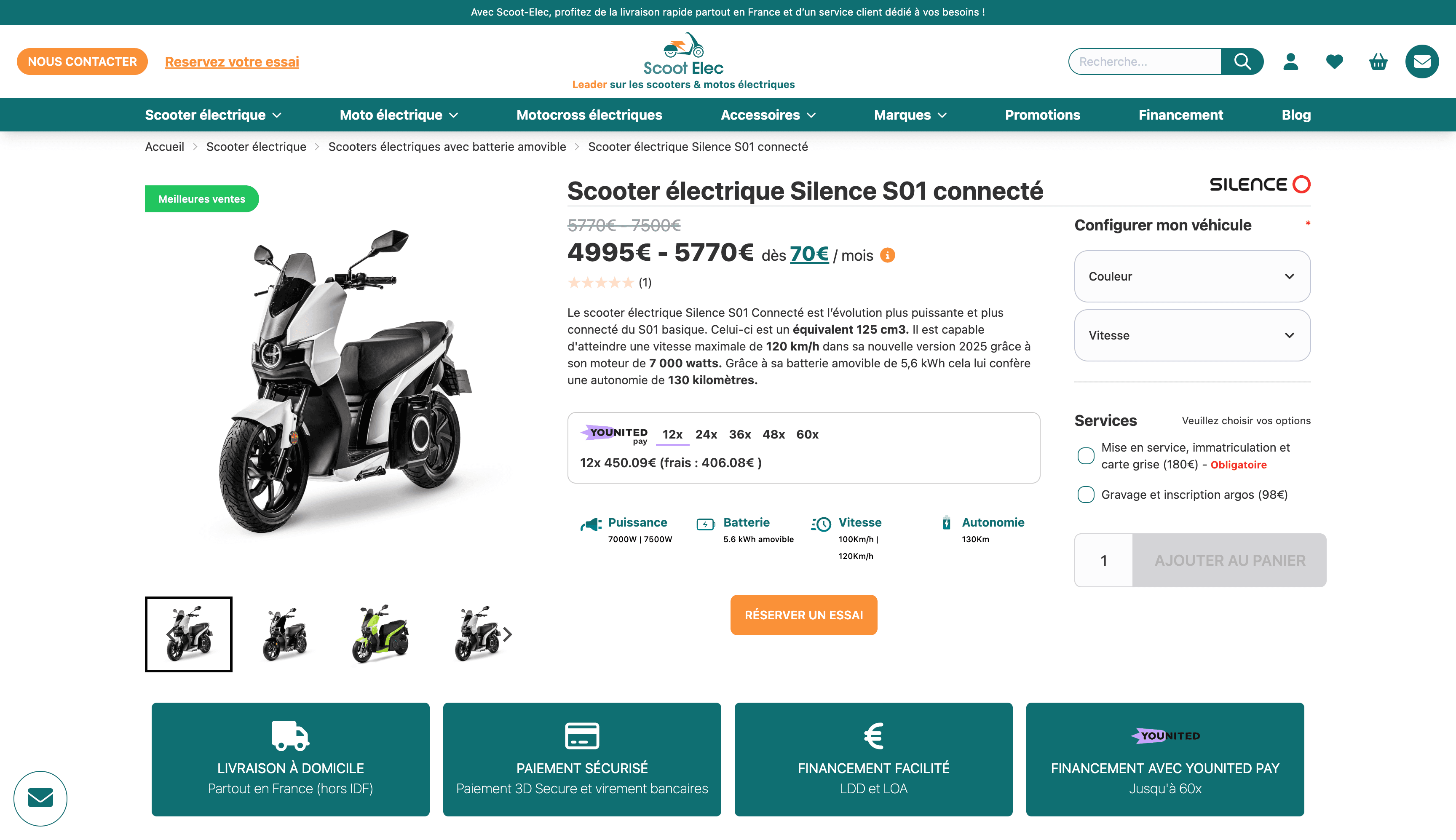Open the Vitesse configuration dropdown

tap(1192, 335)
